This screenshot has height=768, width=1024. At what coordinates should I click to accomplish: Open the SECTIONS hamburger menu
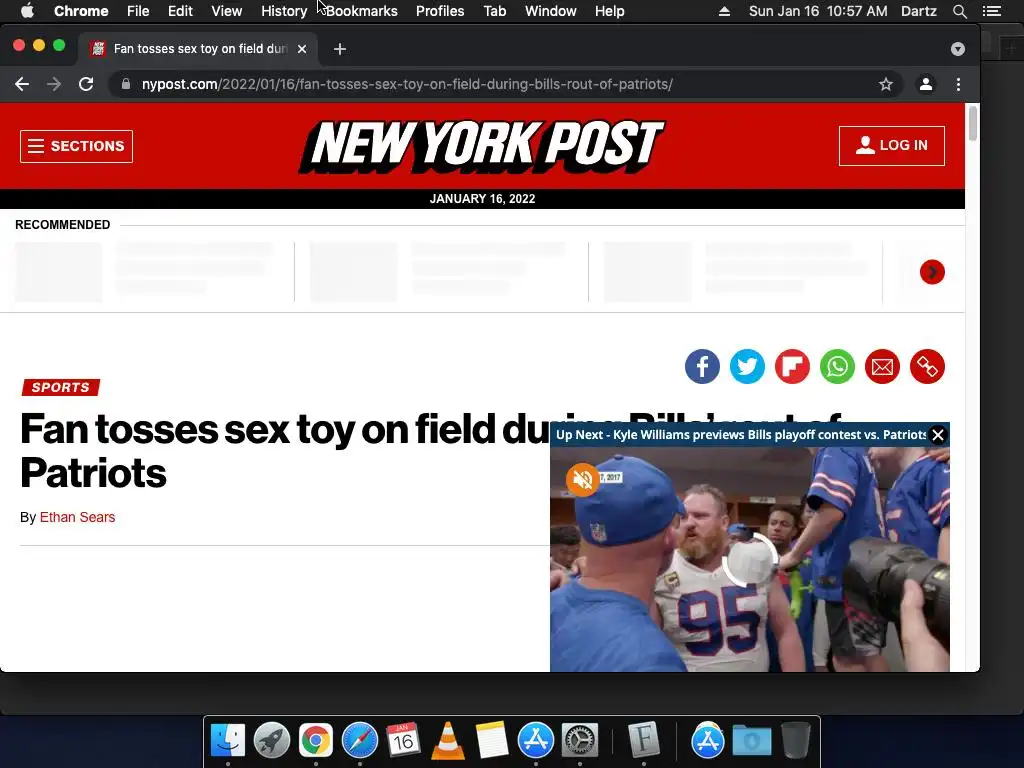(76, 146)
